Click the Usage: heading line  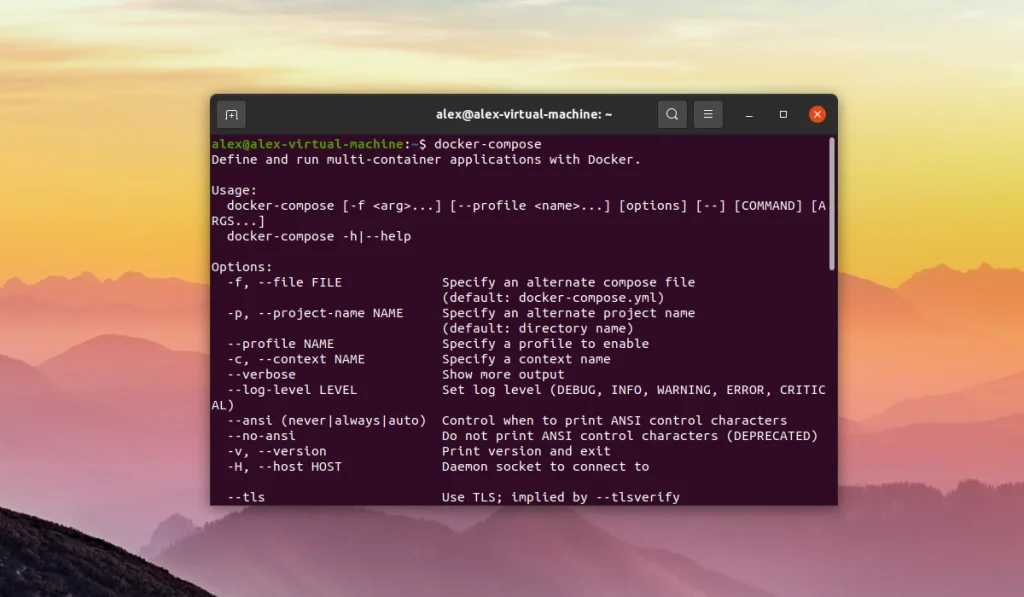click(x=232, y=189)
